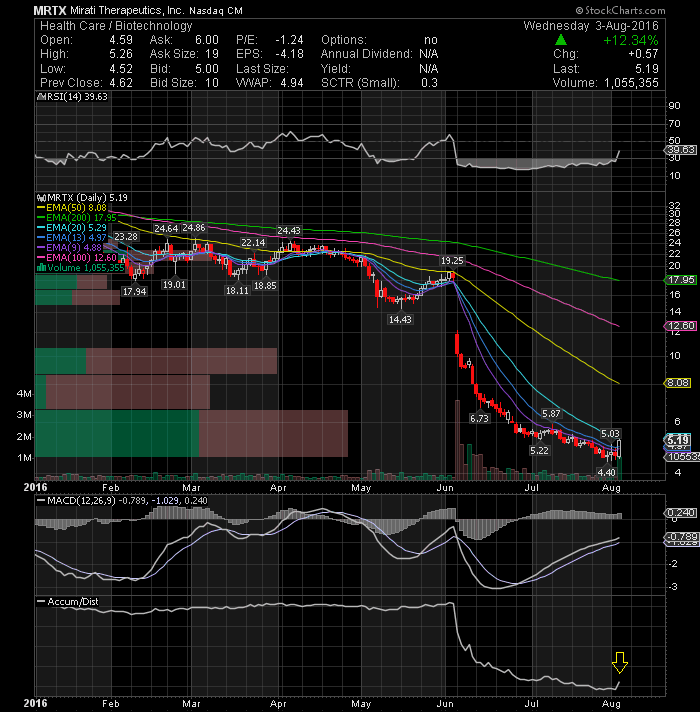700x712 pixels.
Task: Click the 4.40 low price label
Action: click(606, 472)
